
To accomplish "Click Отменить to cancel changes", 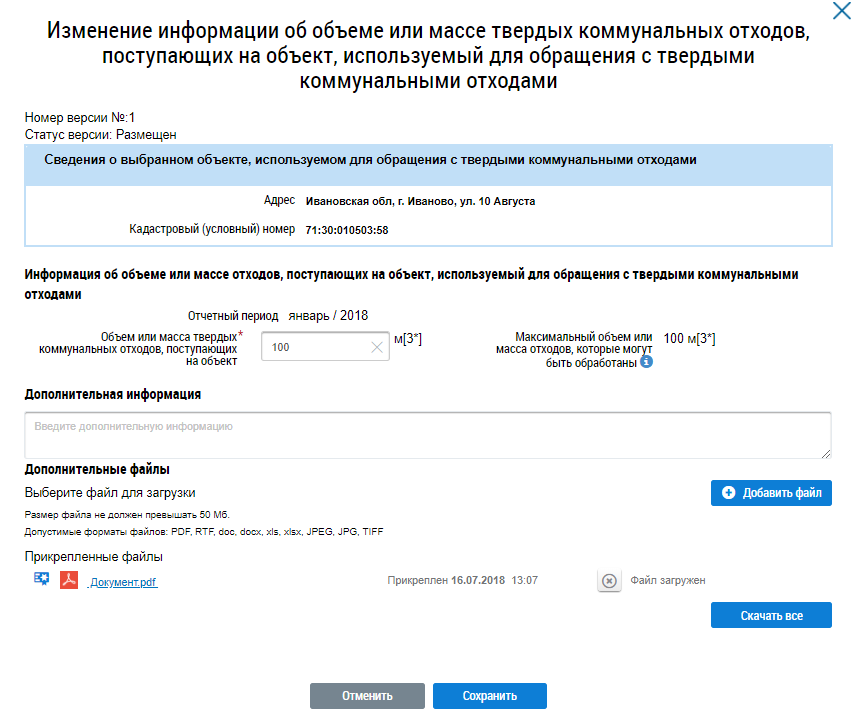I will (x=367, y=696).
